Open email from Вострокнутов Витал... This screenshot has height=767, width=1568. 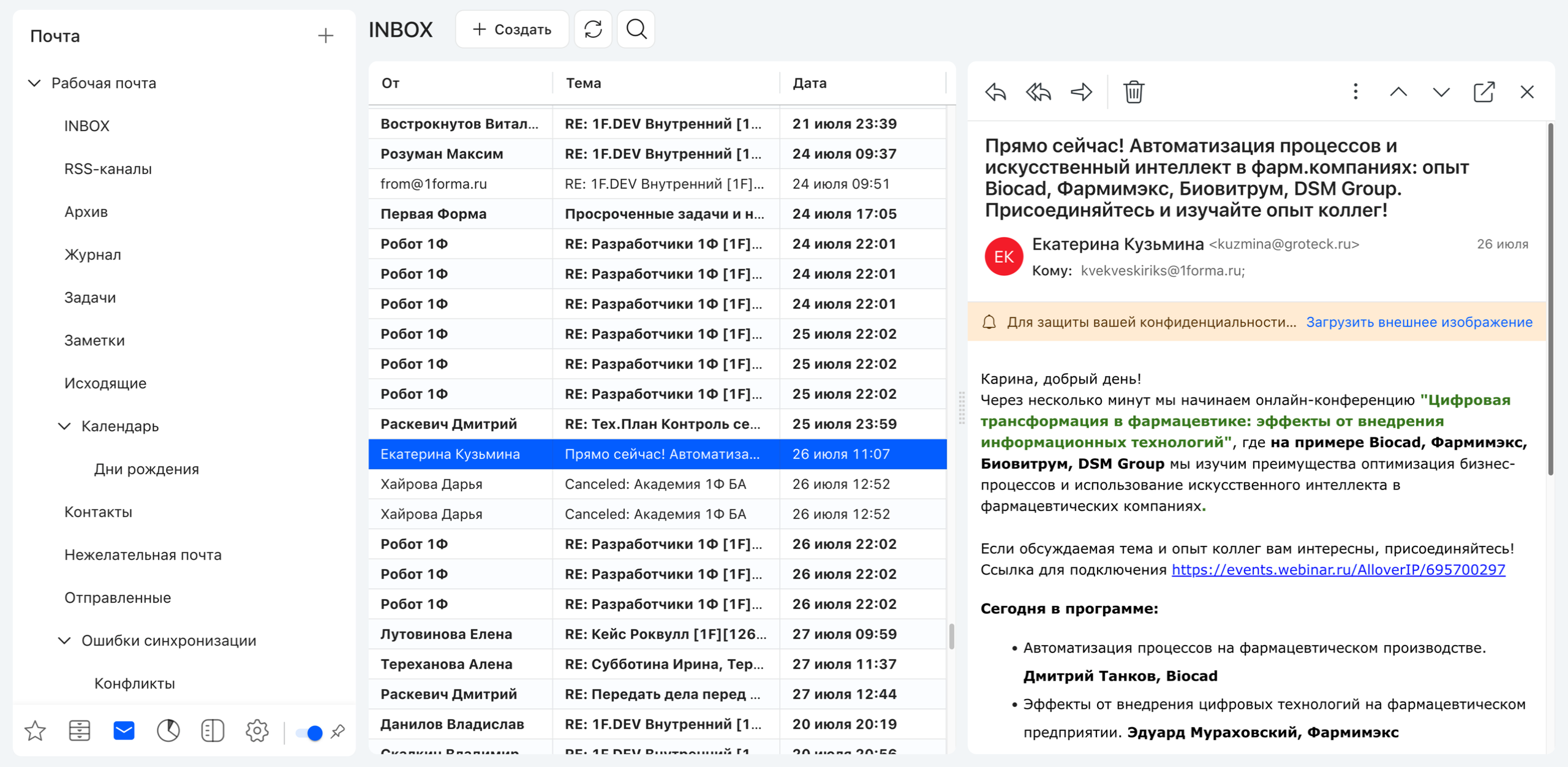coord(657,124)
